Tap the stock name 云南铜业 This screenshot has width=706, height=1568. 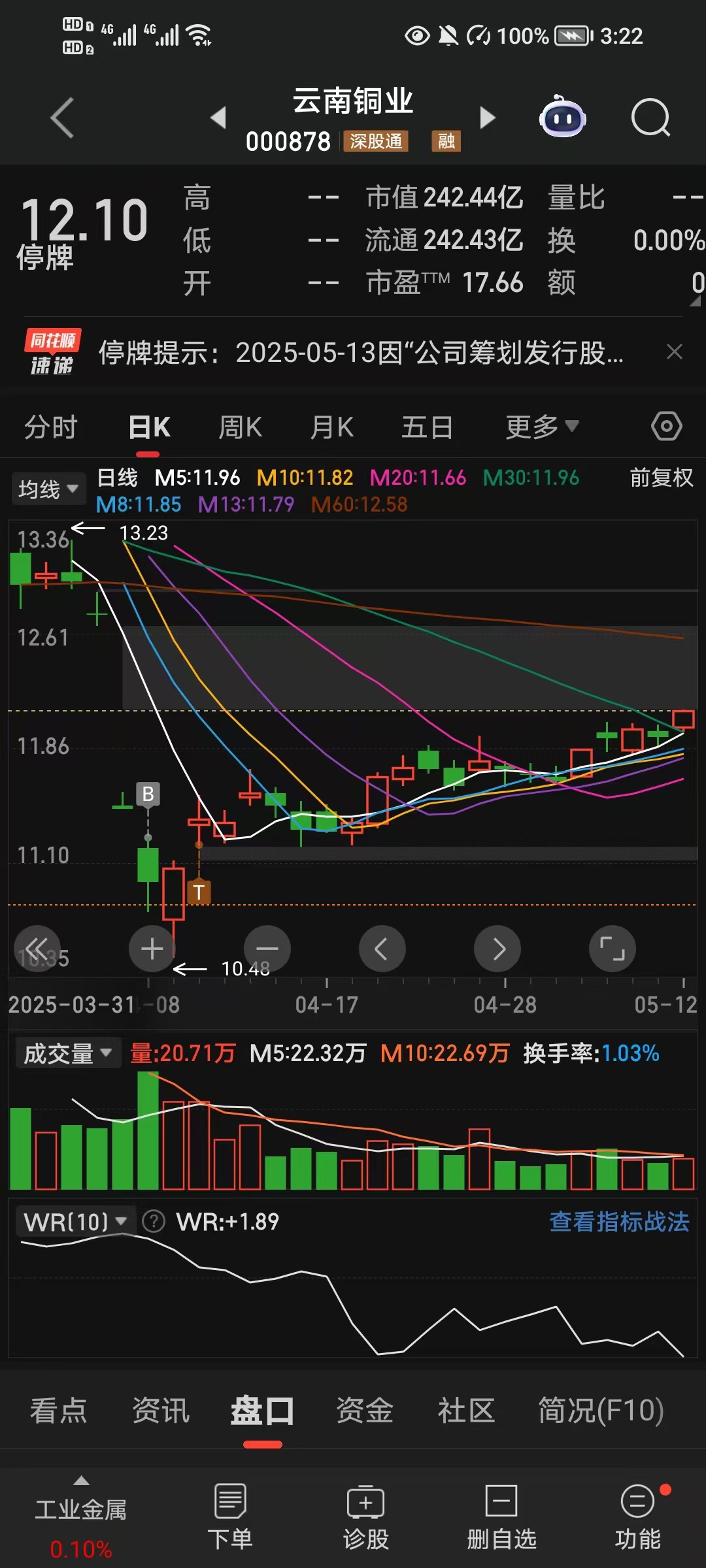pos(353,101)
